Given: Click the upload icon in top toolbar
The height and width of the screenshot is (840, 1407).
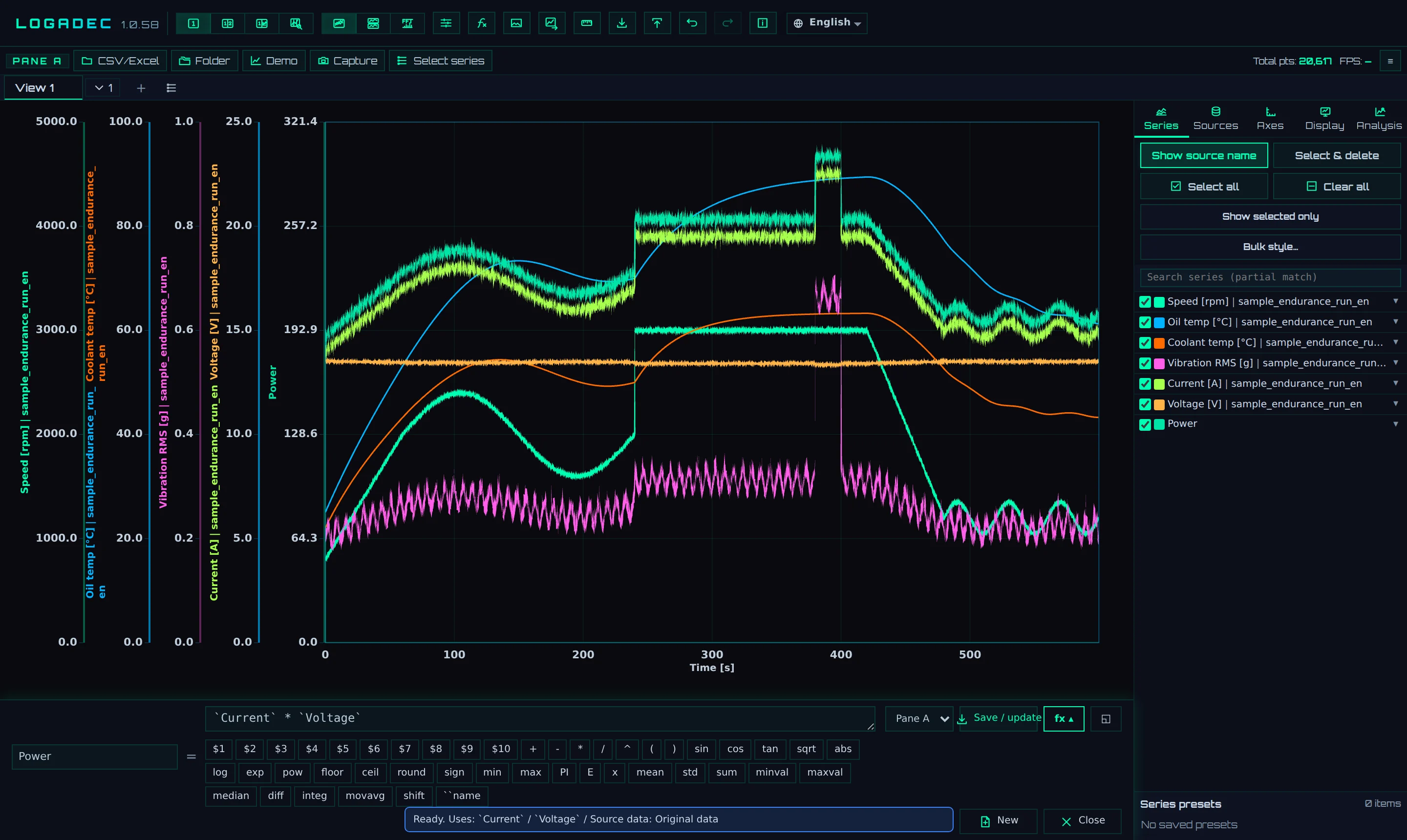Looking at the screenshot, I should tap(657, 23).
